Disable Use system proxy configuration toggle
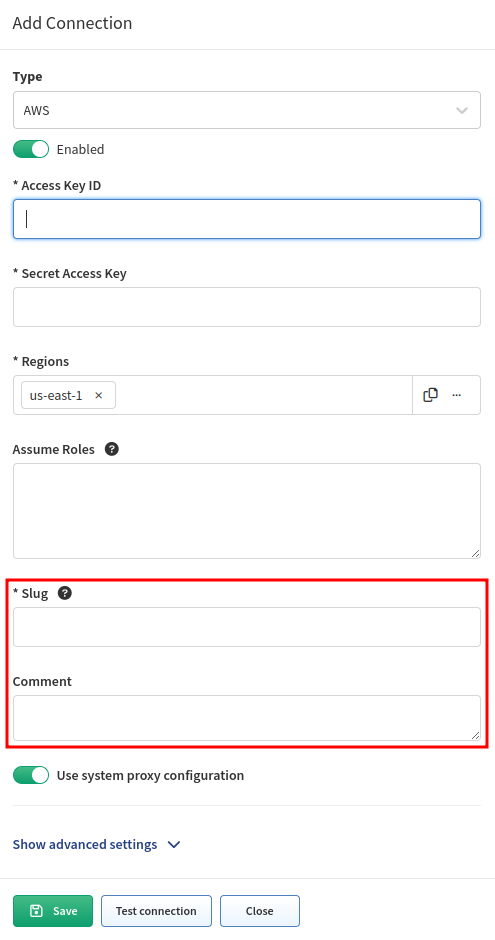This screenshot has height=940, width=495. click(31, 775)
